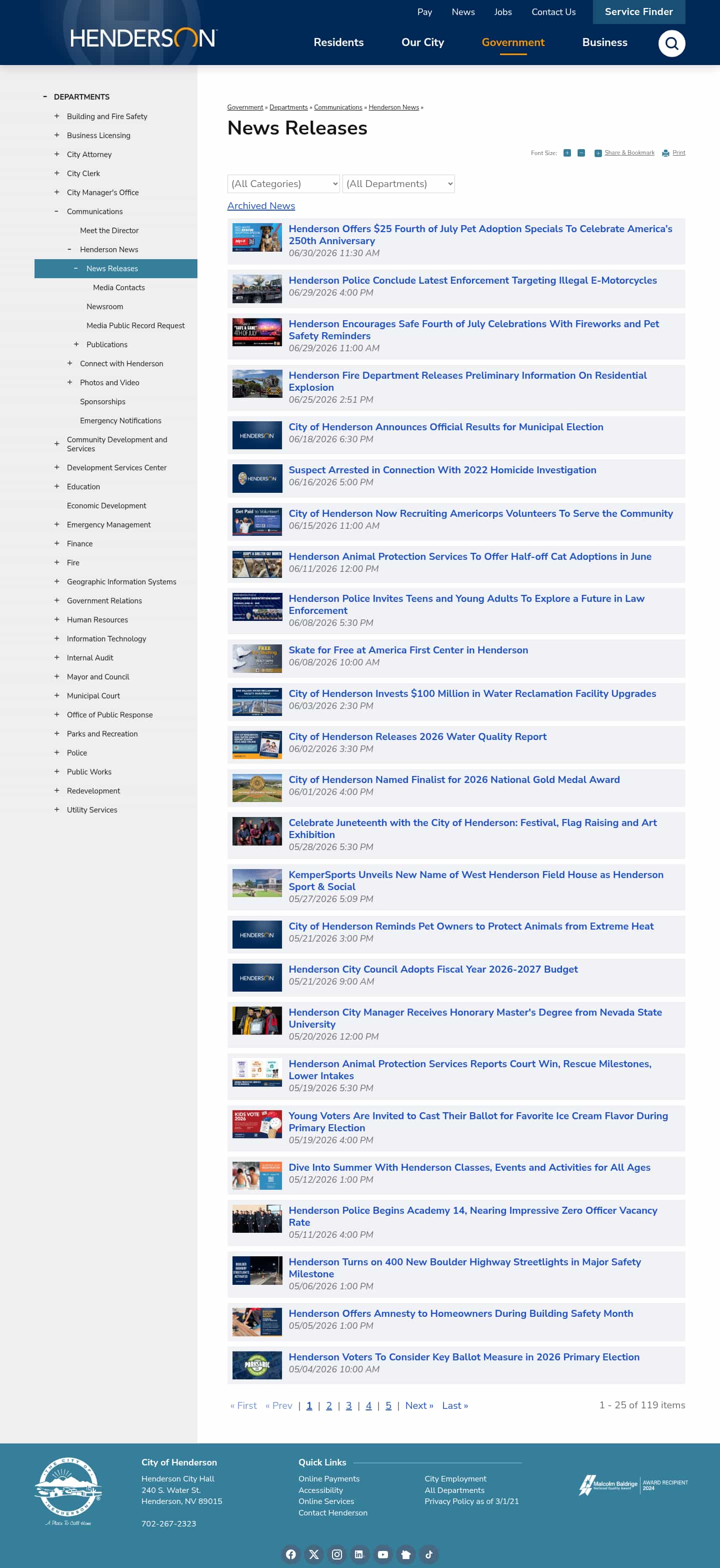The height and width of the screenshot is (1568, 720).
Task: Click the Henderson logo in the header
Action: (143, 39)
